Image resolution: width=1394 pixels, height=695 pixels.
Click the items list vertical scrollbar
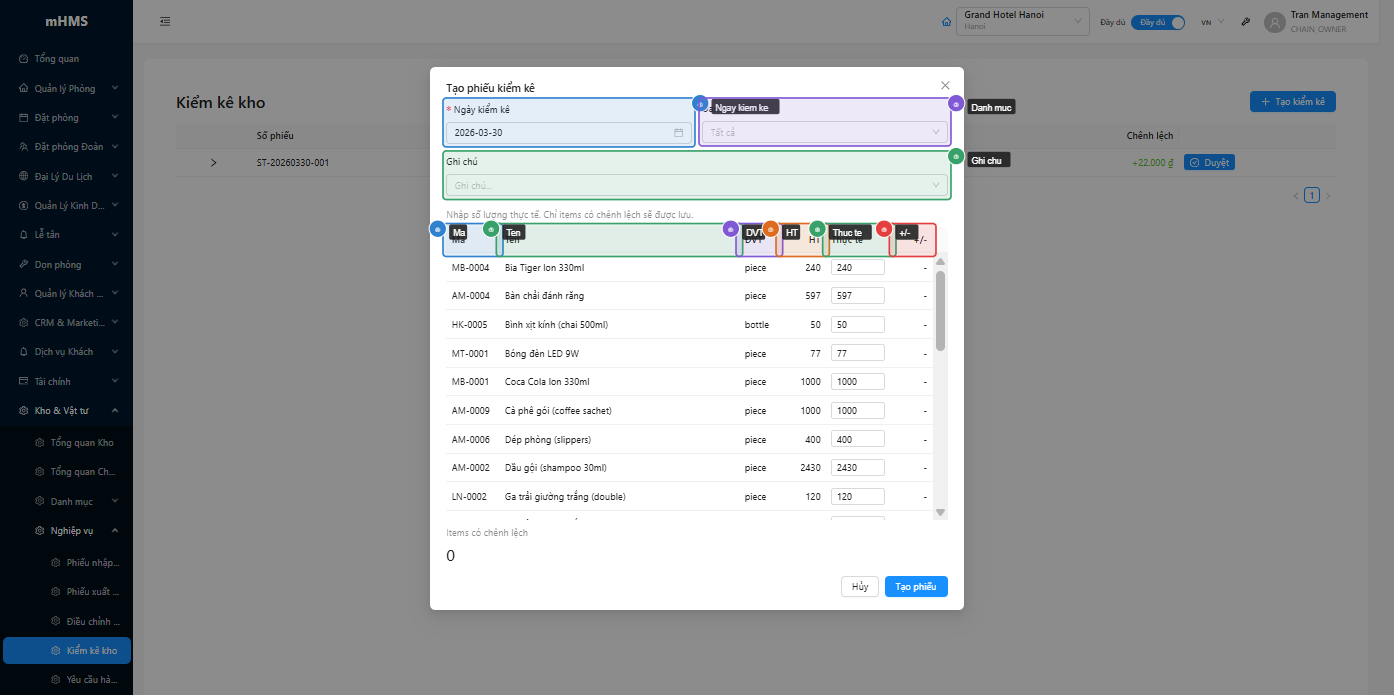(940, 310)
